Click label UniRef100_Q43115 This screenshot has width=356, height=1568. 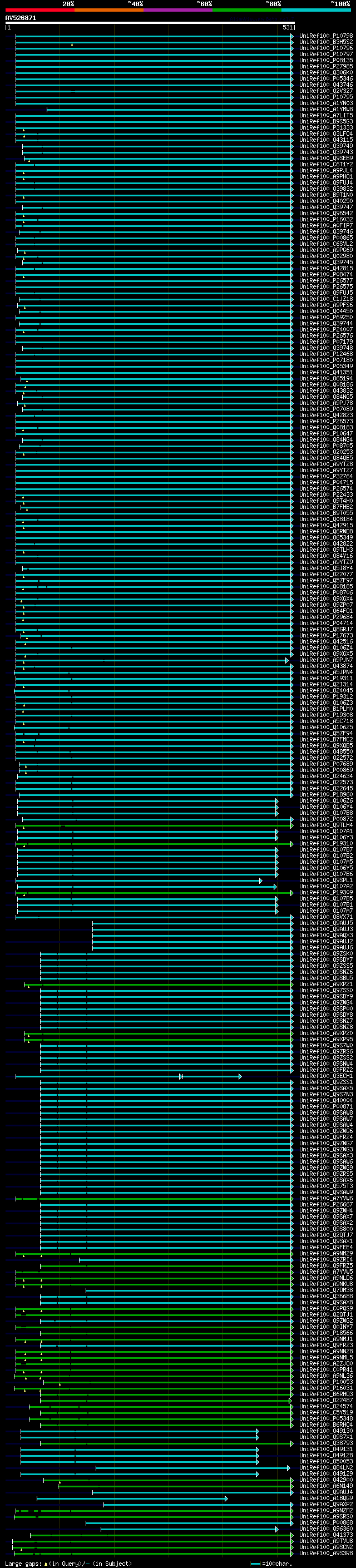326,140
